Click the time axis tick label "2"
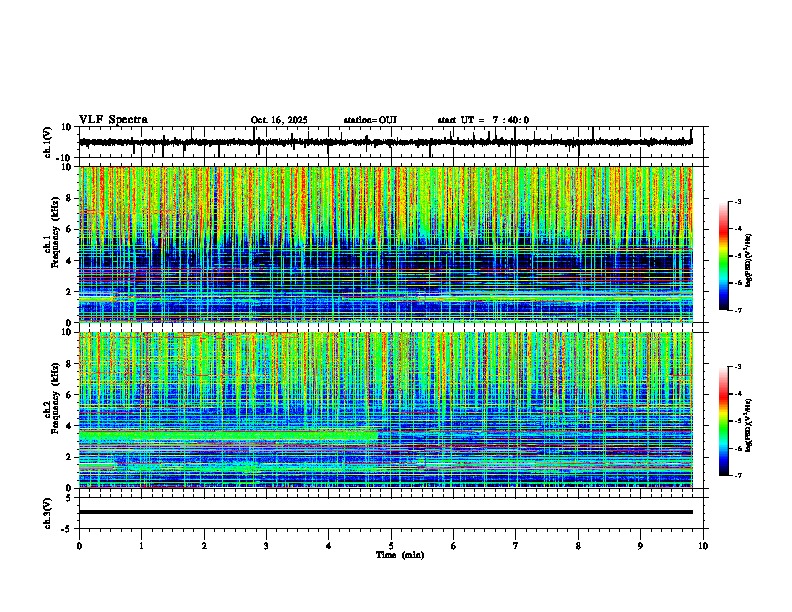Image resolution: width=792 pixels, height=612 pixels. click(x=204, y=546)
